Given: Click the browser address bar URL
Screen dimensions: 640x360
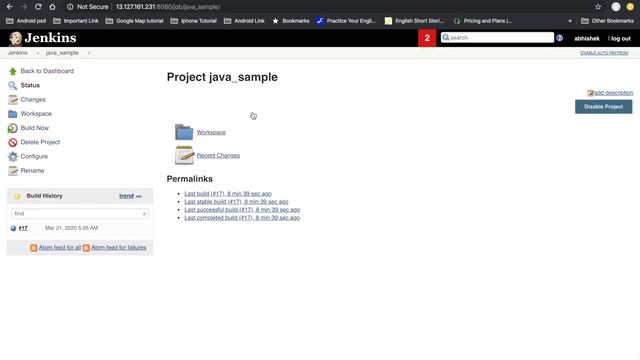Looking at the screenshot, I should pyautogui.click(x=168, y=7).
